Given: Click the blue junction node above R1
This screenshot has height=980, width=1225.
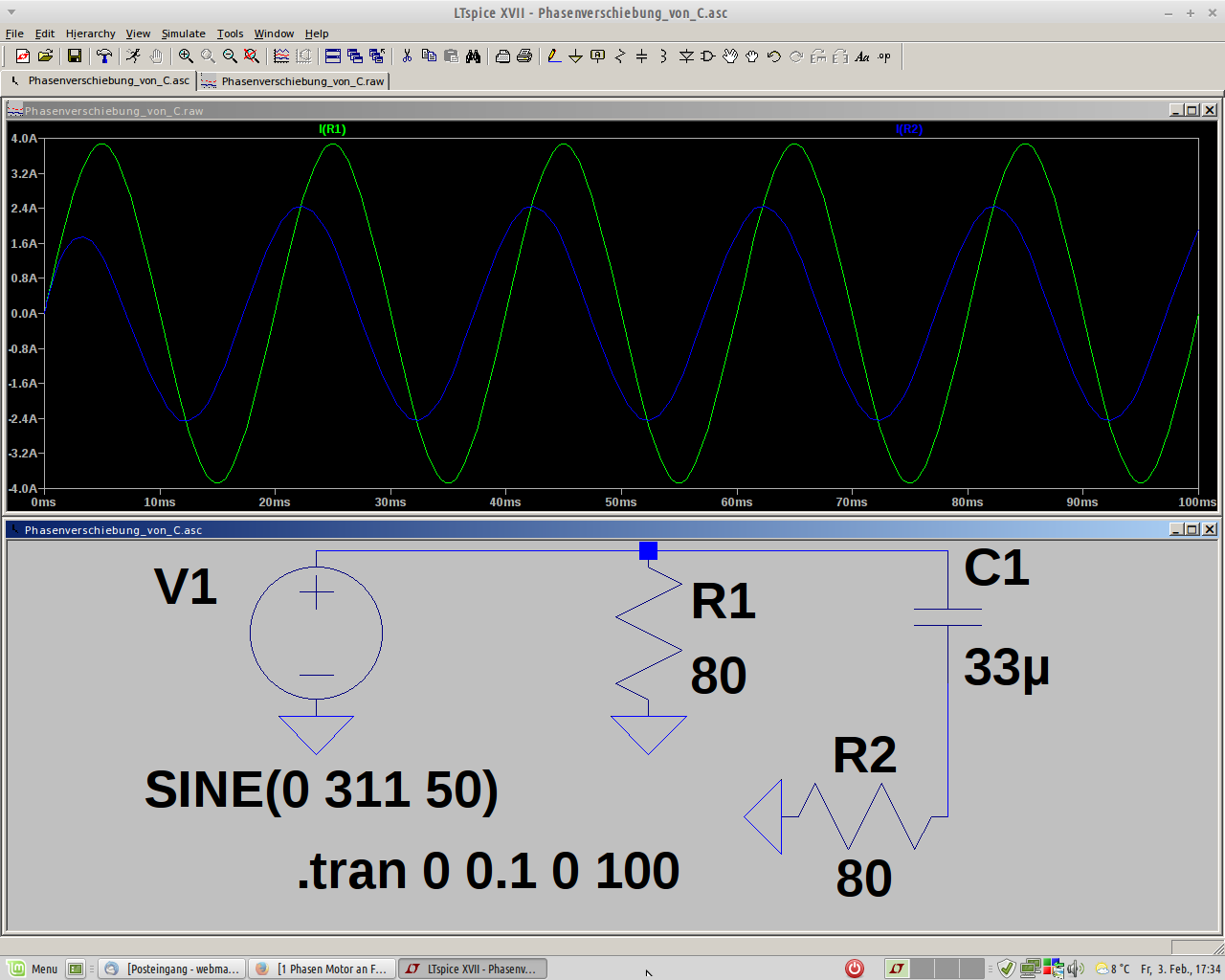Looking at the screenshot, I should tap(648, 550).
